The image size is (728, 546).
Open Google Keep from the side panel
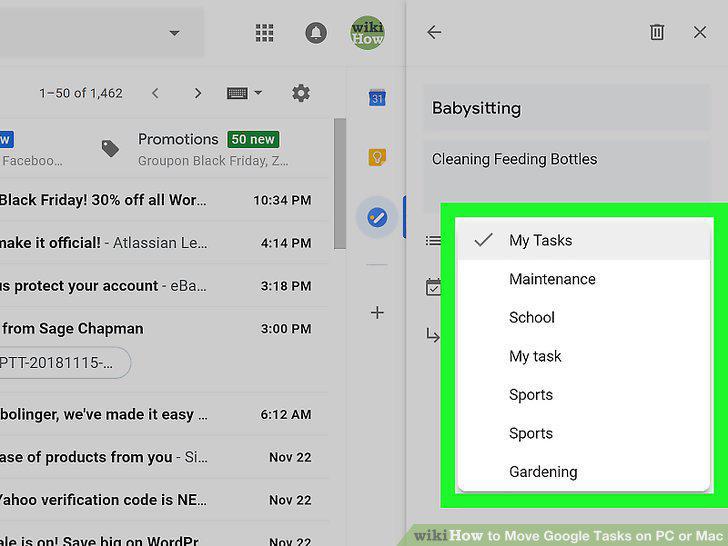click(377, 157)
